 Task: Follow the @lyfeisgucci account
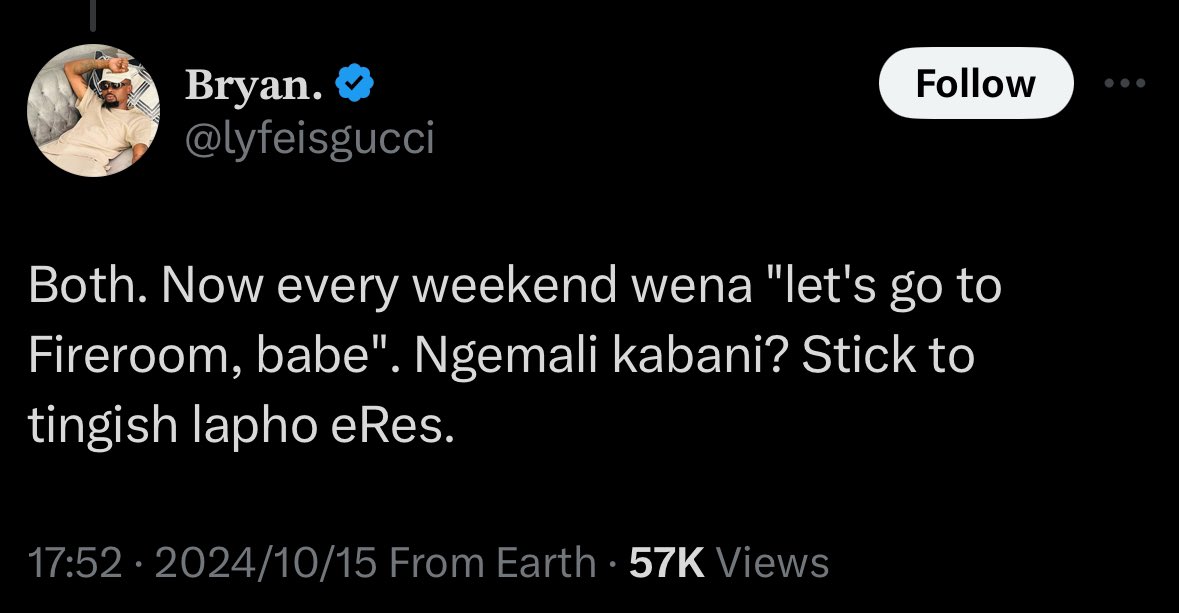coord(975,83)
